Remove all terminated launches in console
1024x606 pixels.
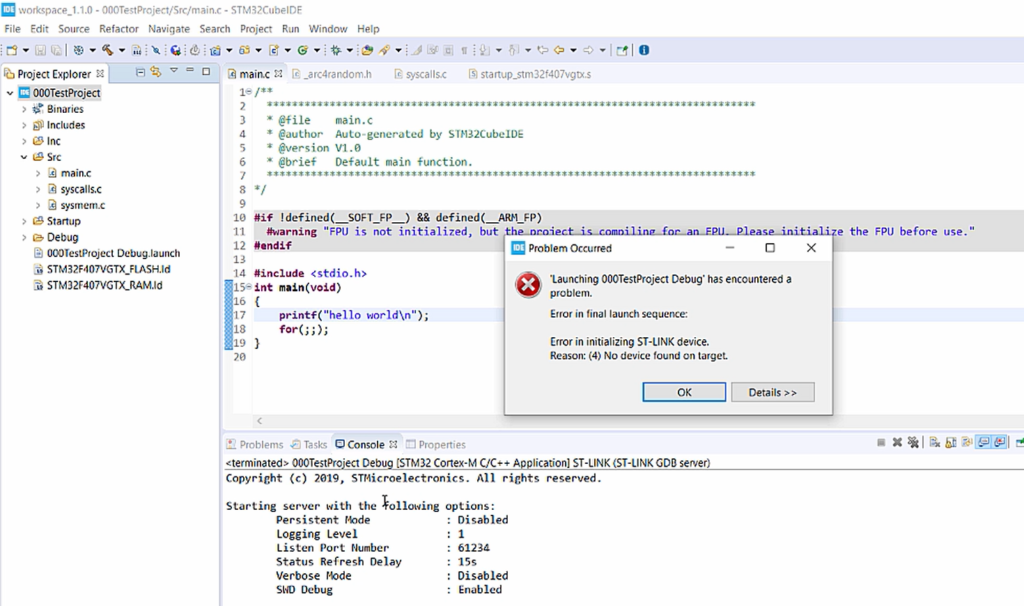pyautogui.click(x=913, y=443)
